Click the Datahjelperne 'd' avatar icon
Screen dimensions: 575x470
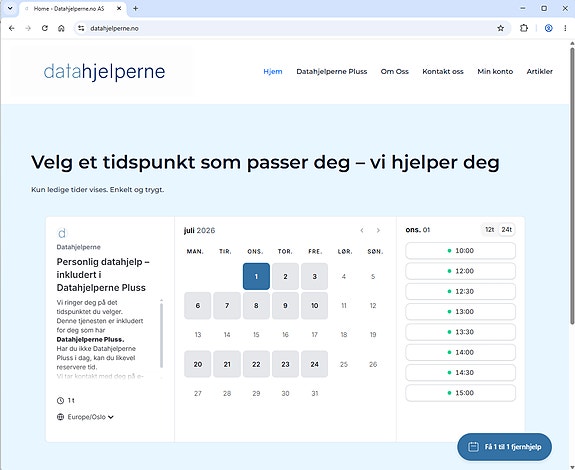(x=62, y=233)
